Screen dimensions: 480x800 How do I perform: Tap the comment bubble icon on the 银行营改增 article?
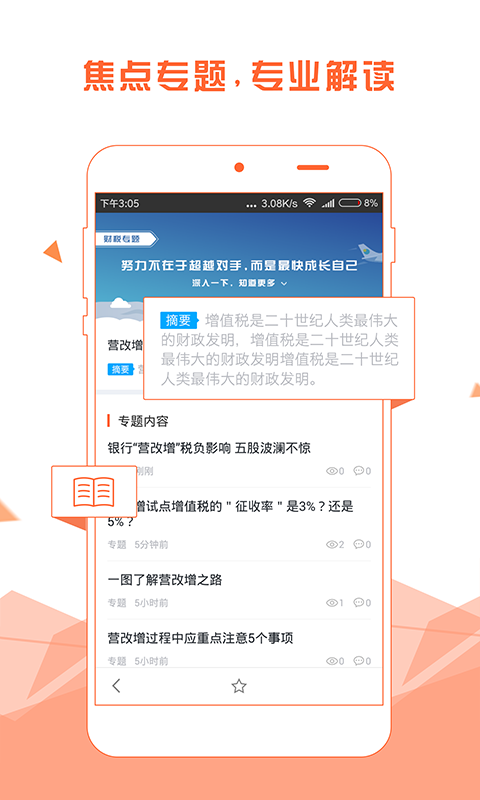tap(359, 471)
